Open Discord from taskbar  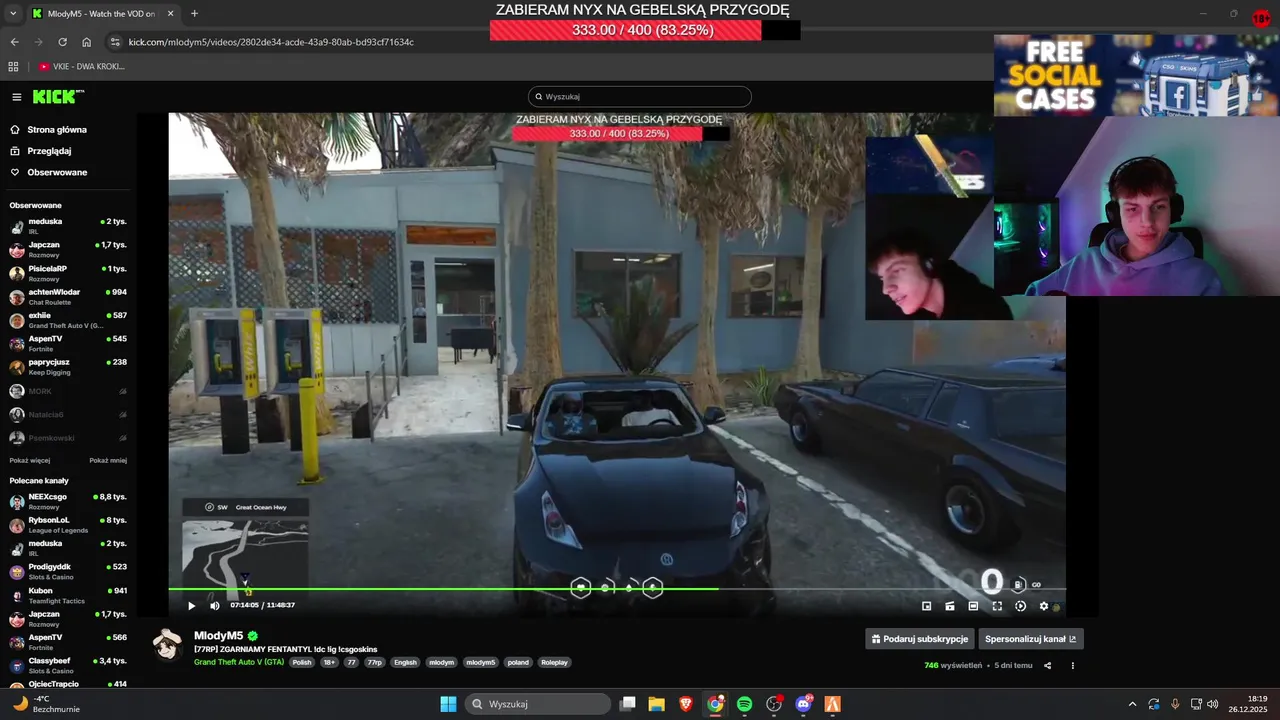point(803,704)
